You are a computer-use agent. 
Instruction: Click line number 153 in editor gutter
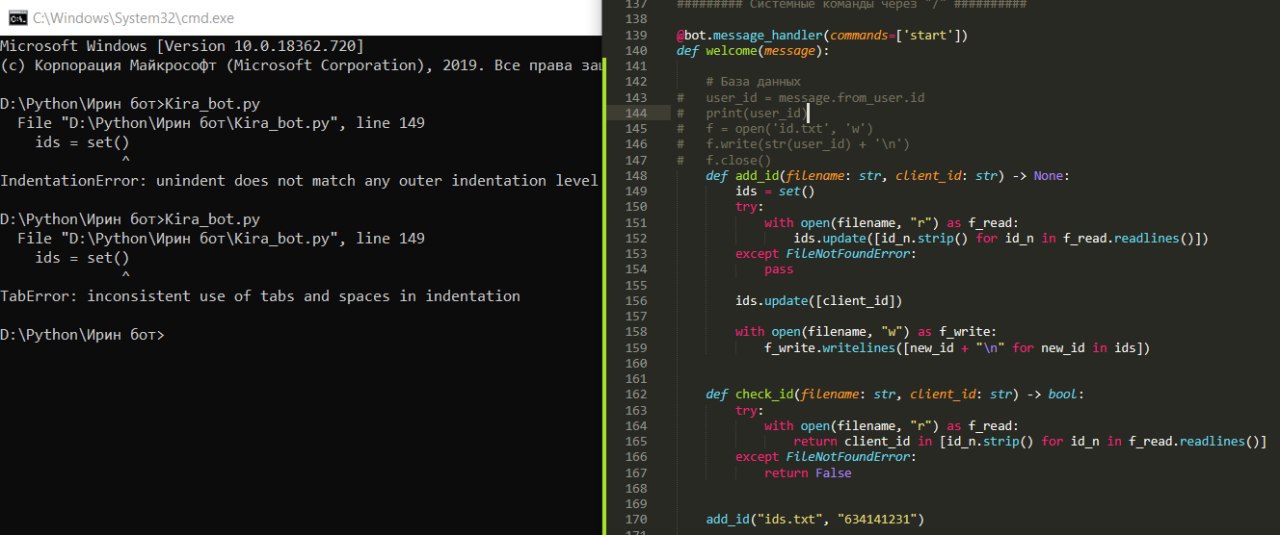pos(635,254)
